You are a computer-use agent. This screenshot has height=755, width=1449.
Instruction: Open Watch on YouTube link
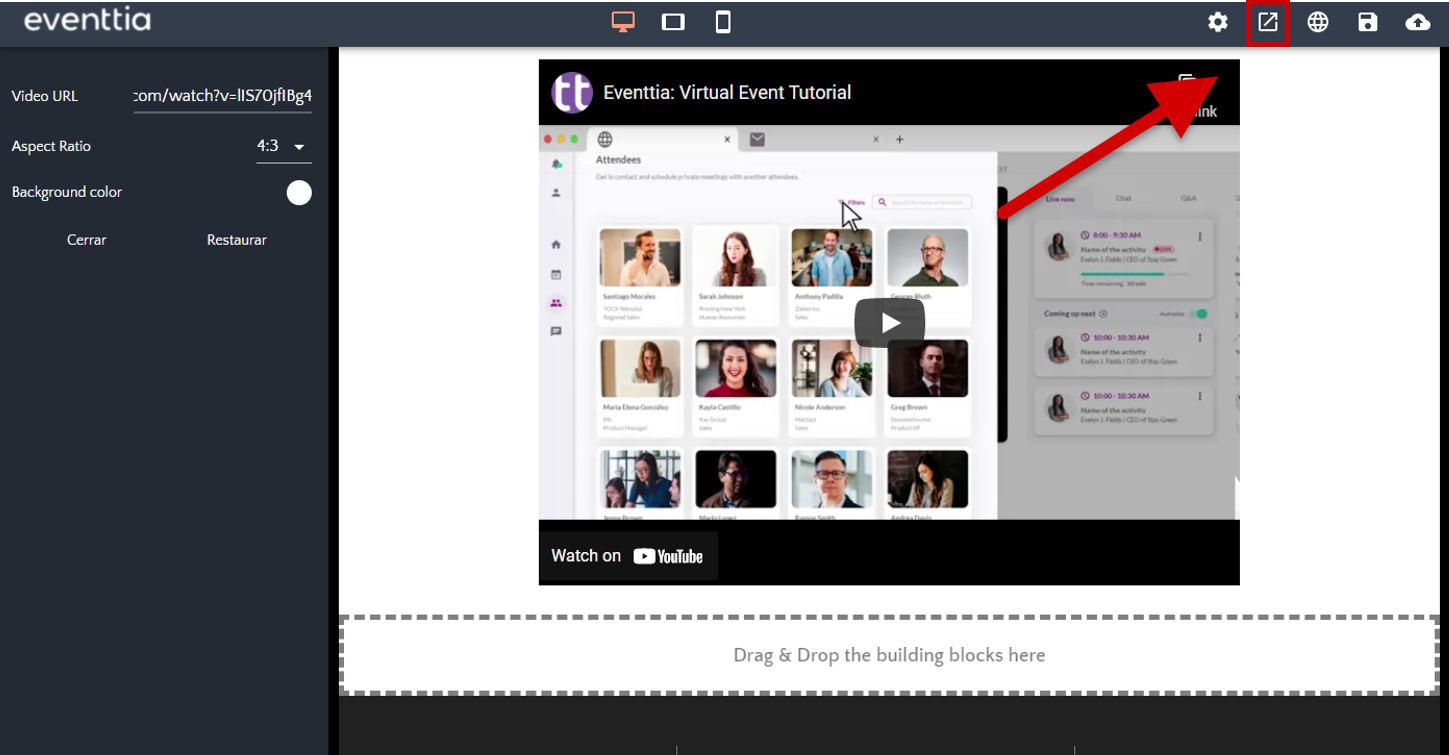628,556
